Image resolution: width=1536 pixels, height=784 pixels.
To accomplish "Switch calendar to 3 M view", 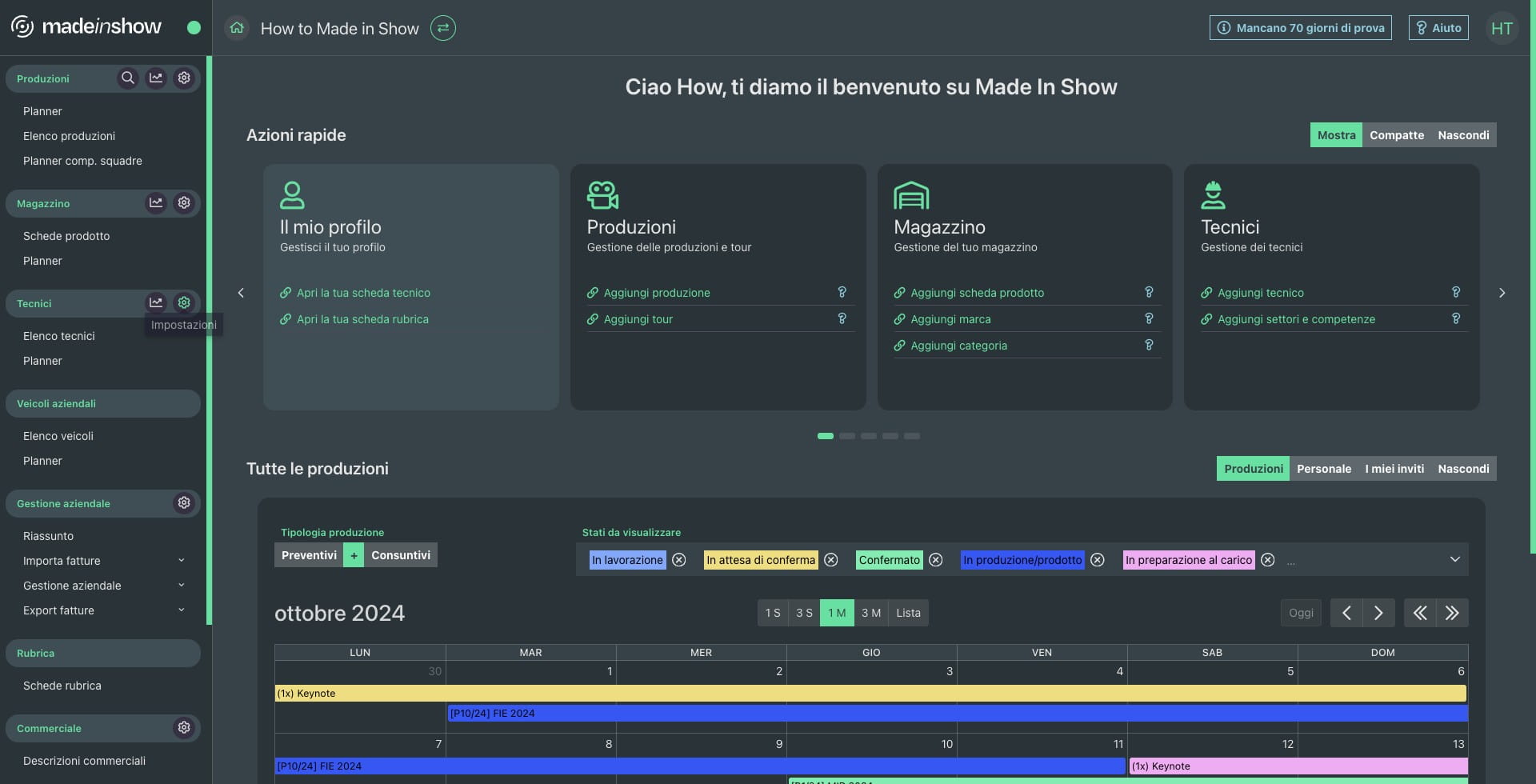I will 871,613.
